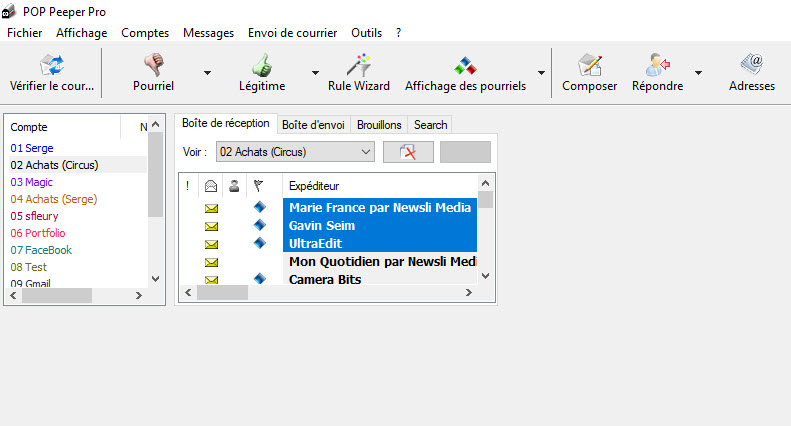The height and width of the screenshot is (426, 791).
Task: Open the ? help menu
Action: click(x=399, y=33)
